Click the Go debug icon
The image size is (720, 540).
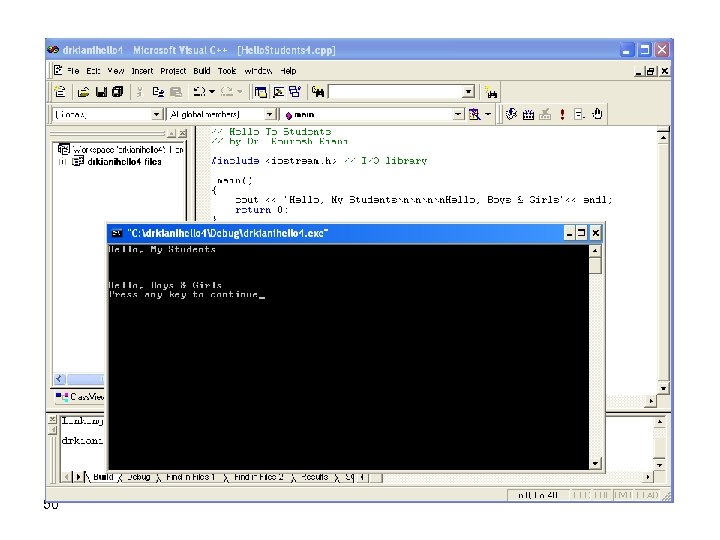pos(579,114)
